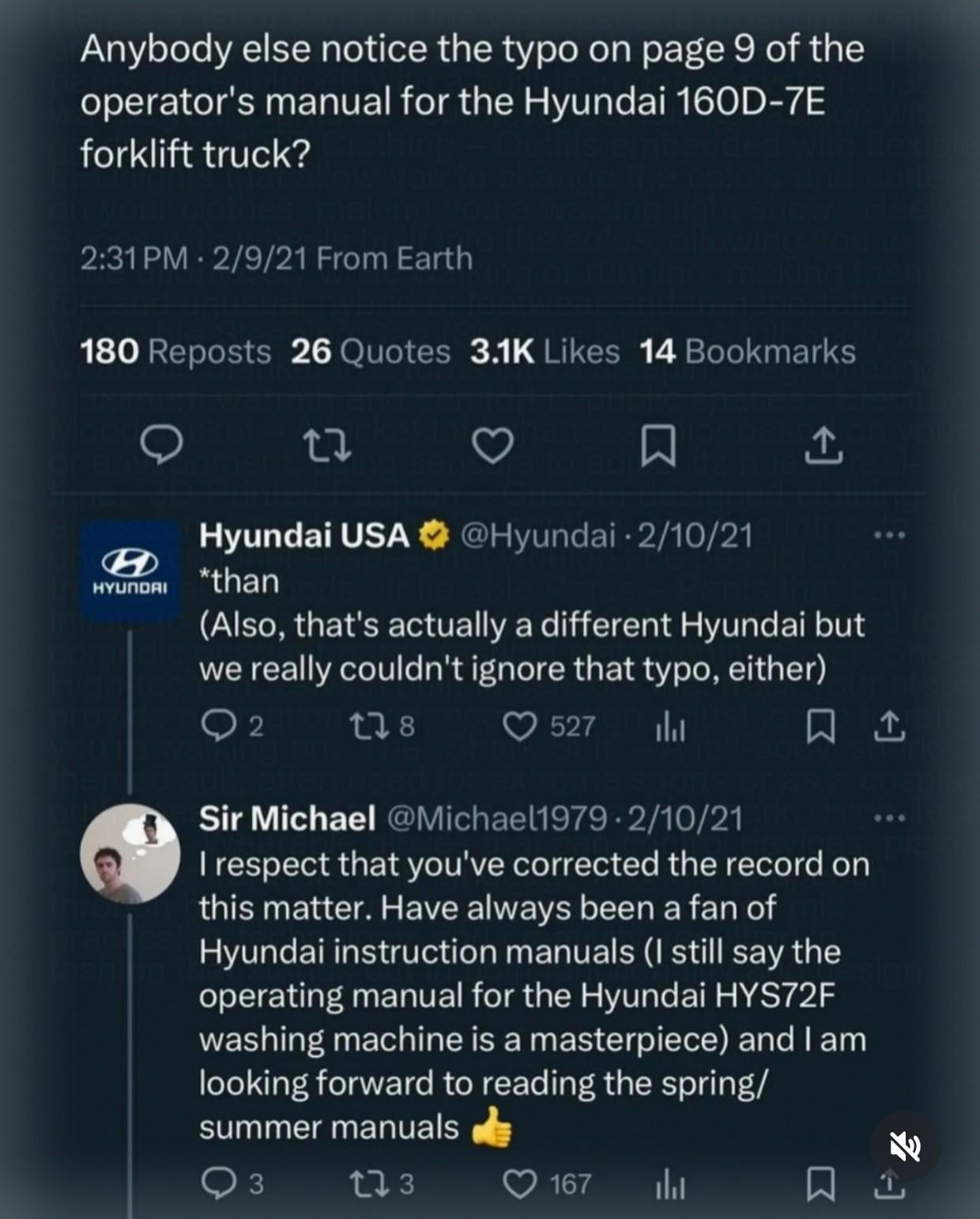Unmute the video sound
980x1219 pixels.
point(905,1145)
